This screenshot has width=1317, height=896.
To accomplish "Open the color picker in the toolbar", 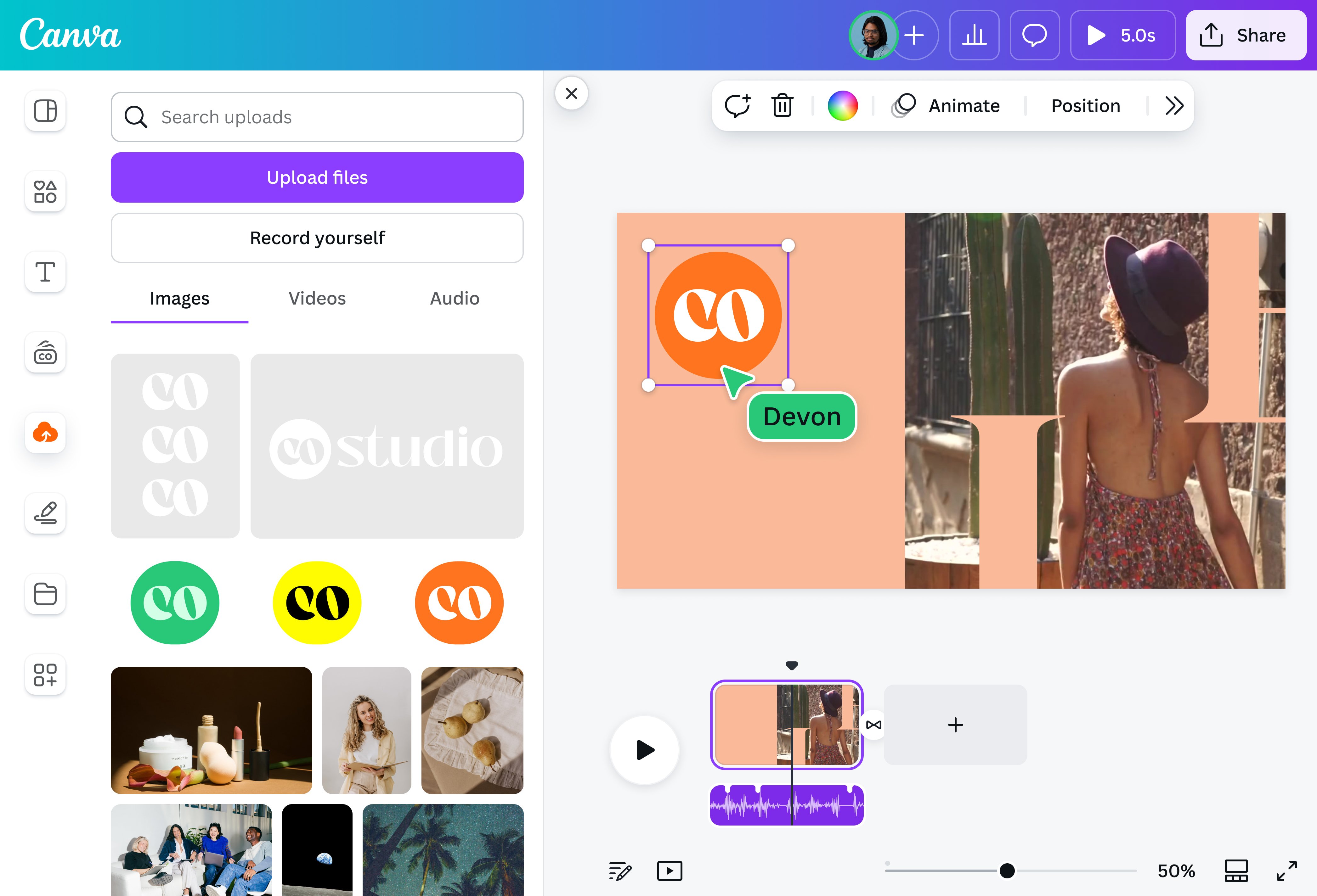I will (x=843, y=105).
